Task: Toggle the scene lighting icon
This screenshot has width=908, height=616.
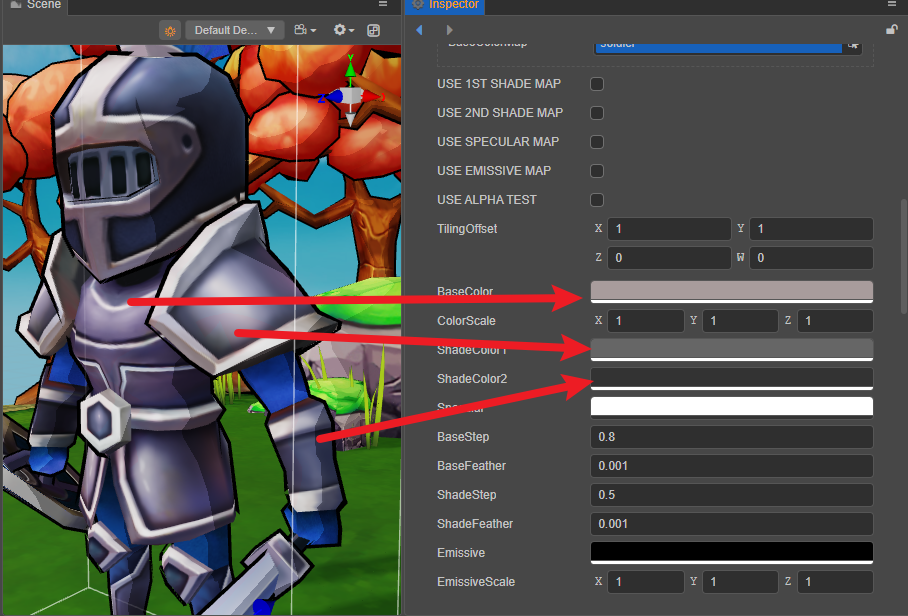Action: 170,30
